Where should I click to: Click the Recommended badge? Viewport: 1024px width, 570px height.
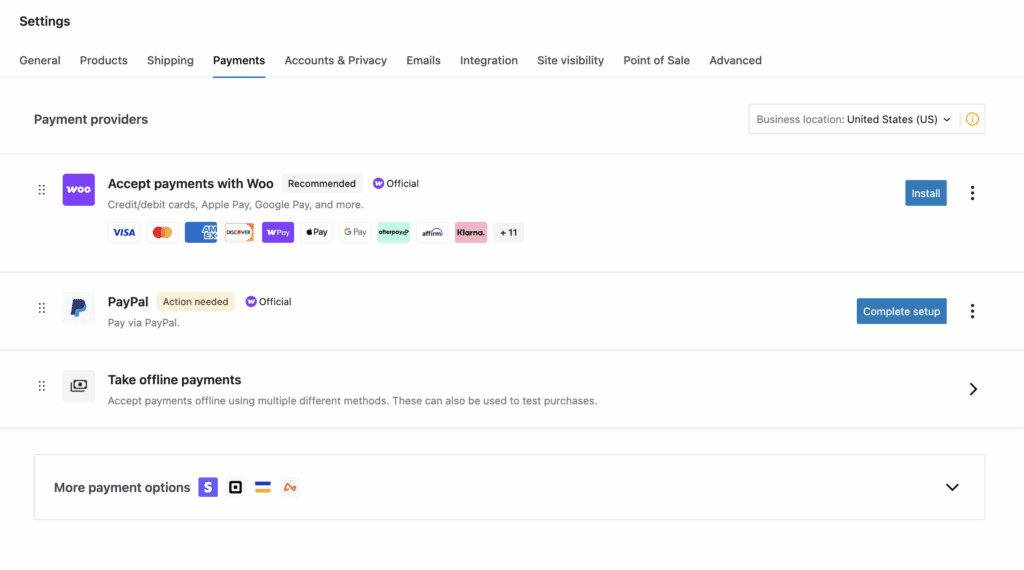(x=322, y=183)
